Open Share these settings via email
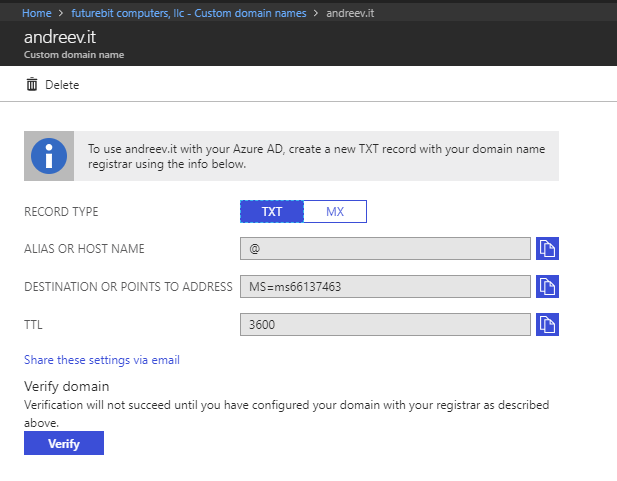617x481 pixels. pos(102,360)
